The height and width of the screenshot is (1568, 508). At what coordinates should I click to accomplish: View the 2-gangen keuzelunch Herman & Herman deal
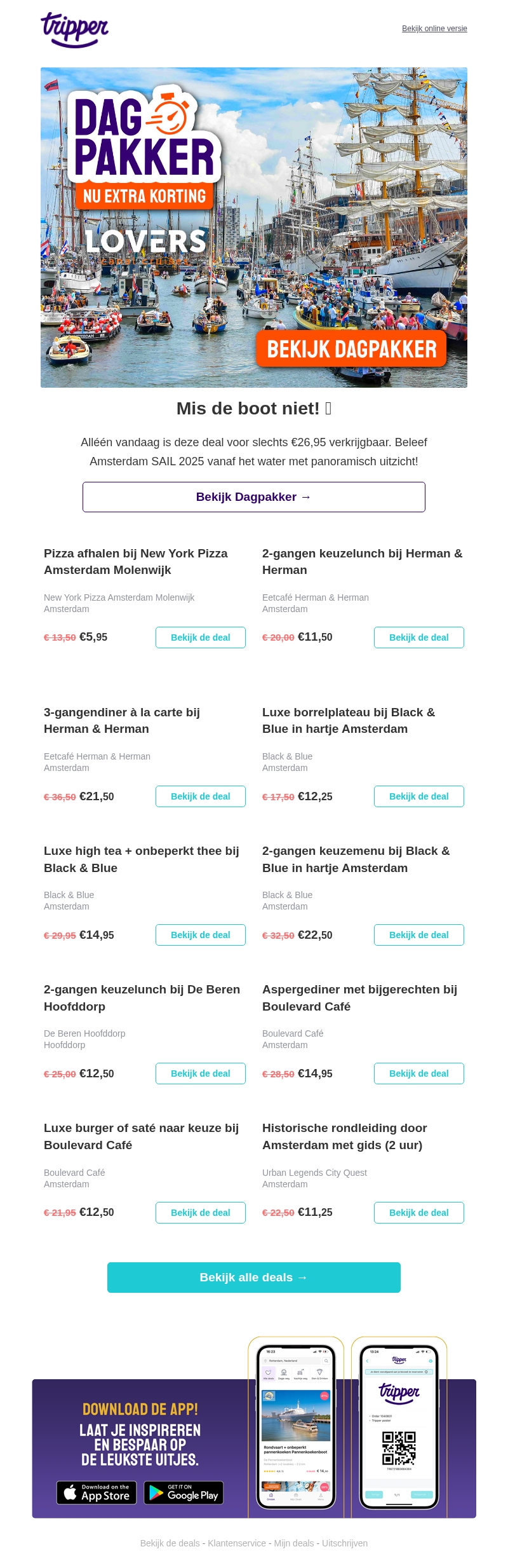point(418,637)
